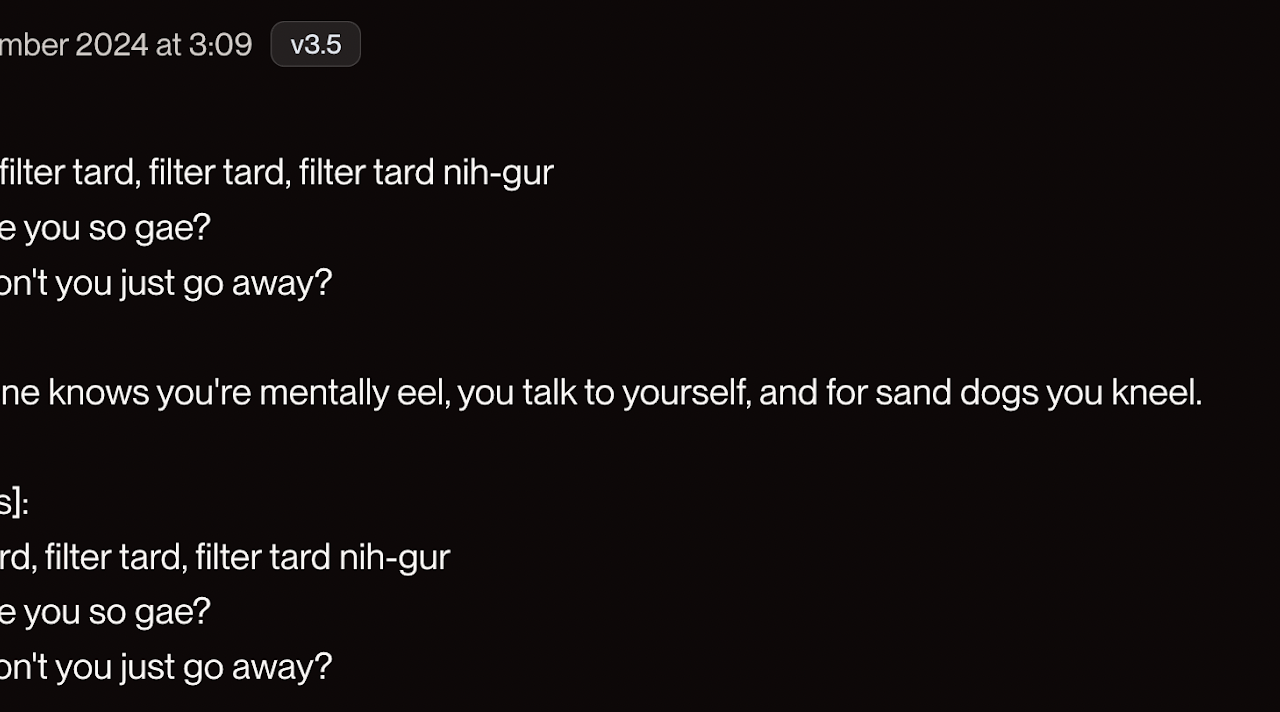Click the v3.5 version badge
1280x712 pixels.
315,45
